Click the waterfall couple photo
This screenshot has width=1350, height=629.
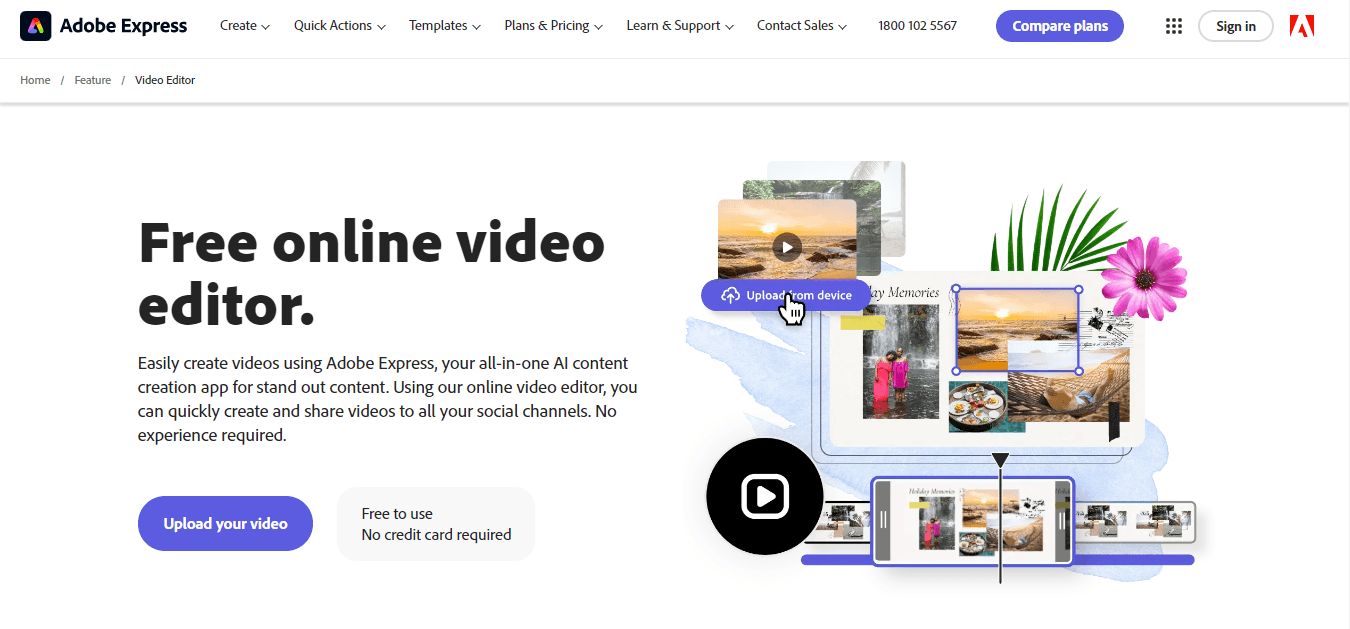coord(901,362)
